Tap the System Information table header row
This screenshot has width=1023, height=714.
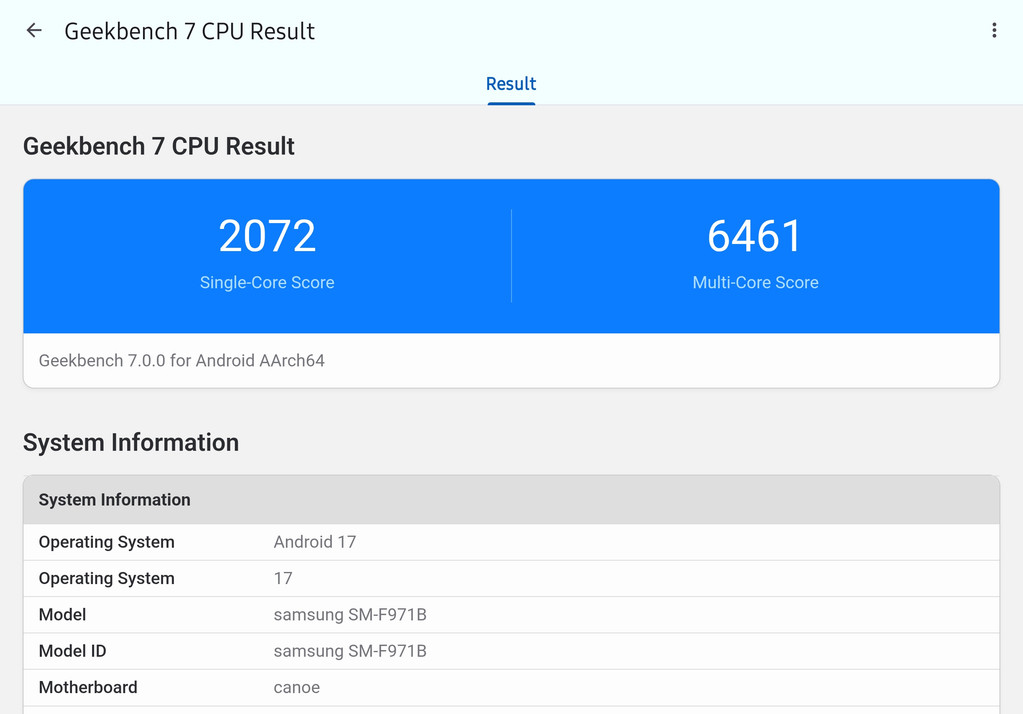(x=511, y=500)
